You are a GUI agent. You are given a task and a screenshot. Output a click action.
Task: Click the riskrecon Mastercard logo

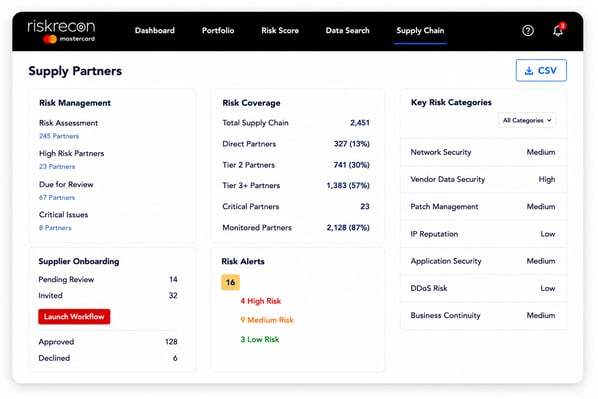pyautogui.click(x=61, y=31)
